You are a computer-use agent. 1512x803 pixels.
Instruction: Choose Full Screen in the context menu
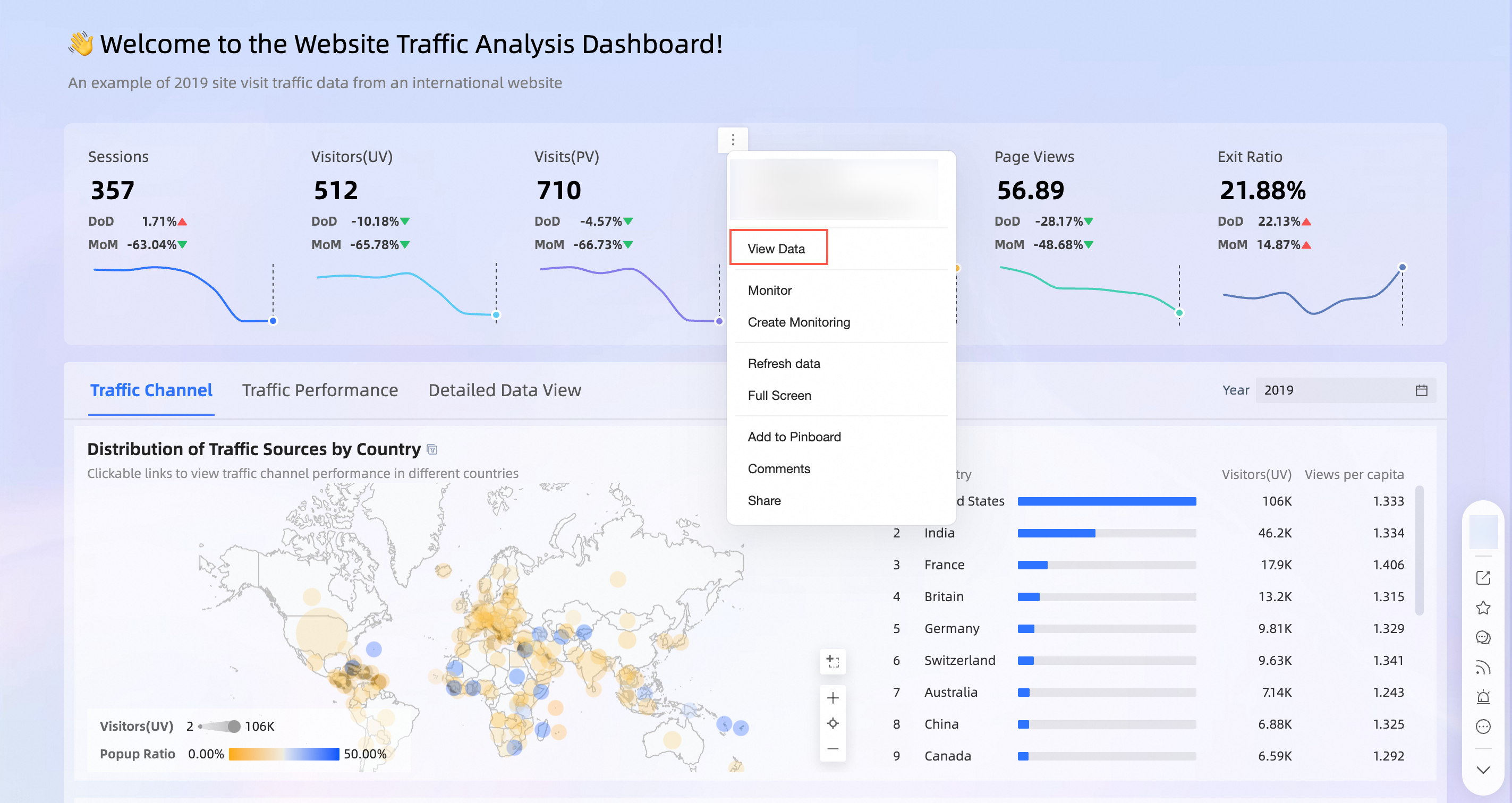click(x=779, y=395)
